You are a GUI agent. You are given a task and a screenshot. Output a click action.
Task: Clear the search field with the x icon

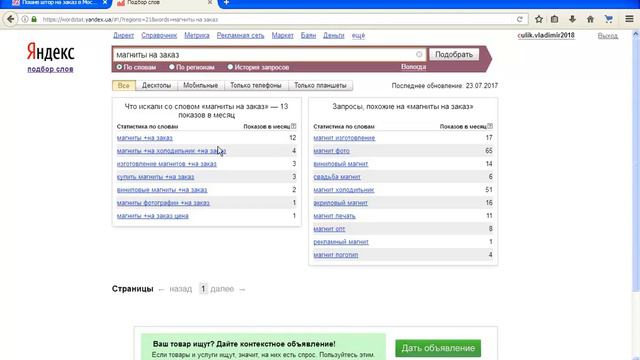(419, 54)
